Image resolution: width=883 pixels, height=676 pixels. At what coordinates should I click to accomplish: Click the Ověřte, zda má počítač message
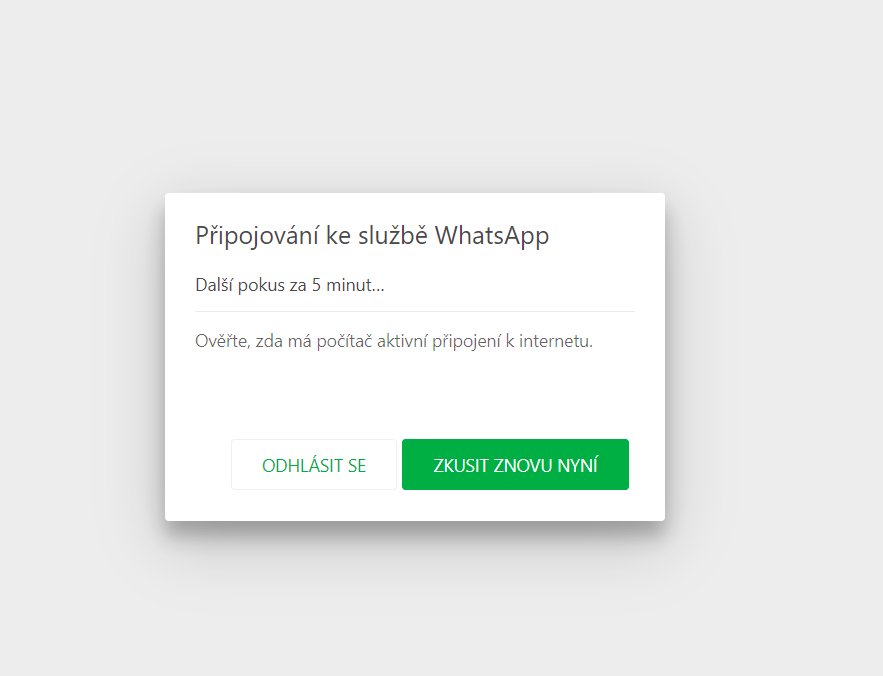coord(394,341)
